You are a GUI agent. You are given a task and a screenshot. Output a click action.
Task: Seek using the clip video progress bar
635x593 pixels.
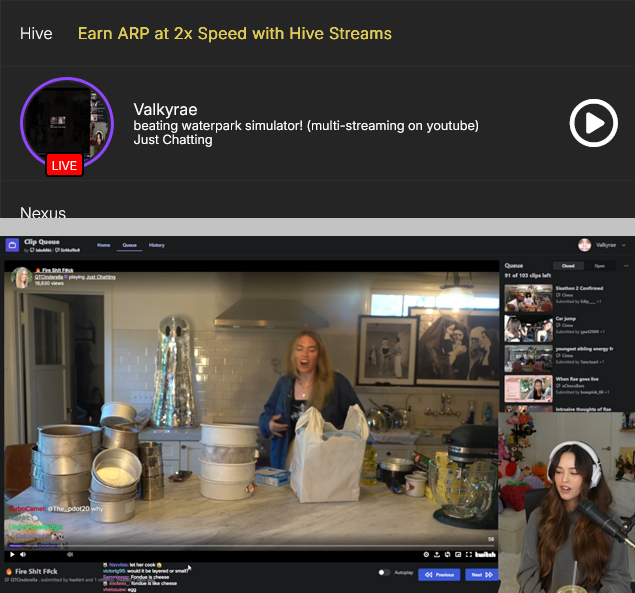250,546
